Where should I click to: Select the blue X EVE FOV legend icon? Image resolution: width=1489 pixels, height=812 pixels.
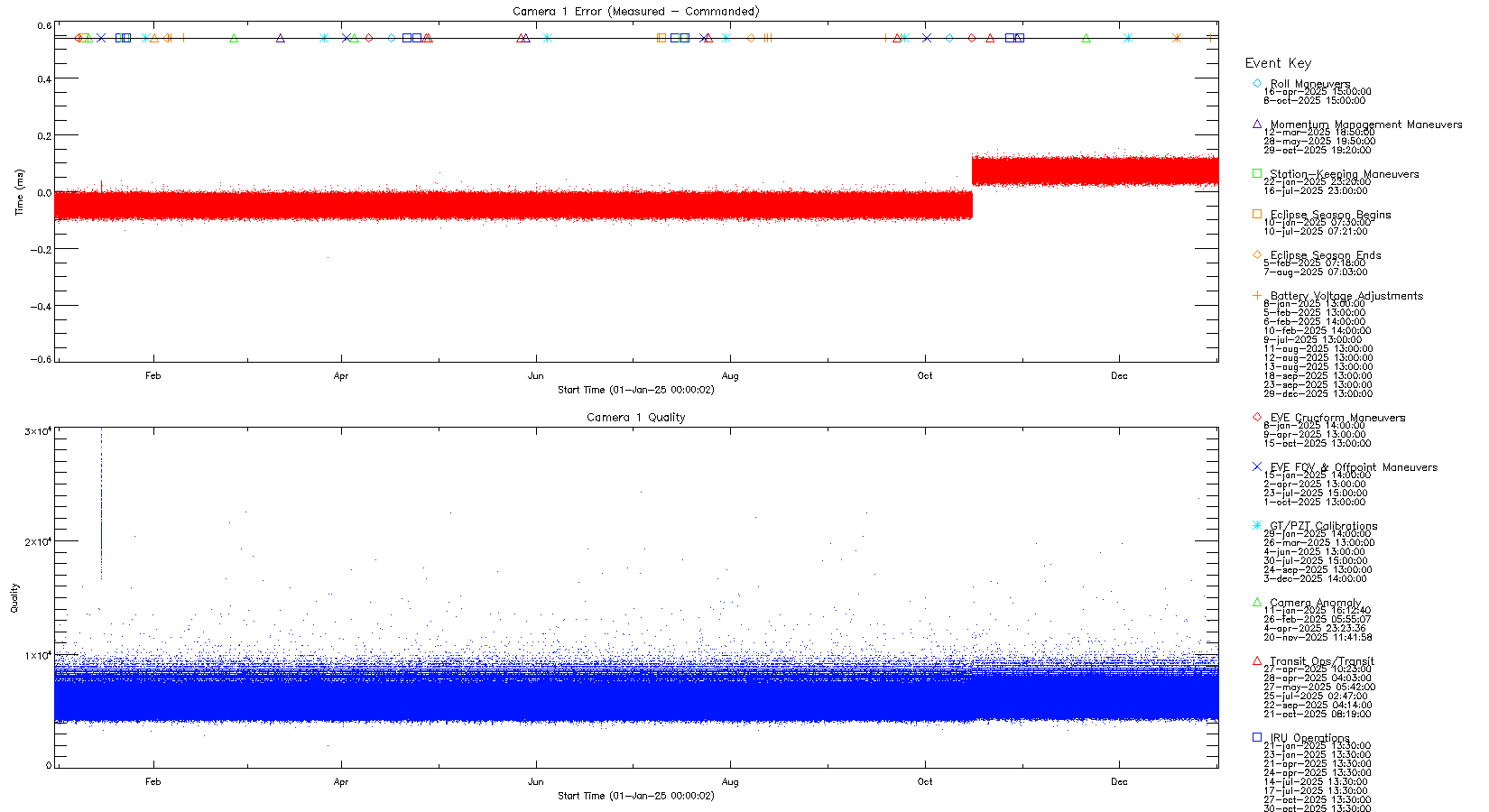tap(1257, 466)
